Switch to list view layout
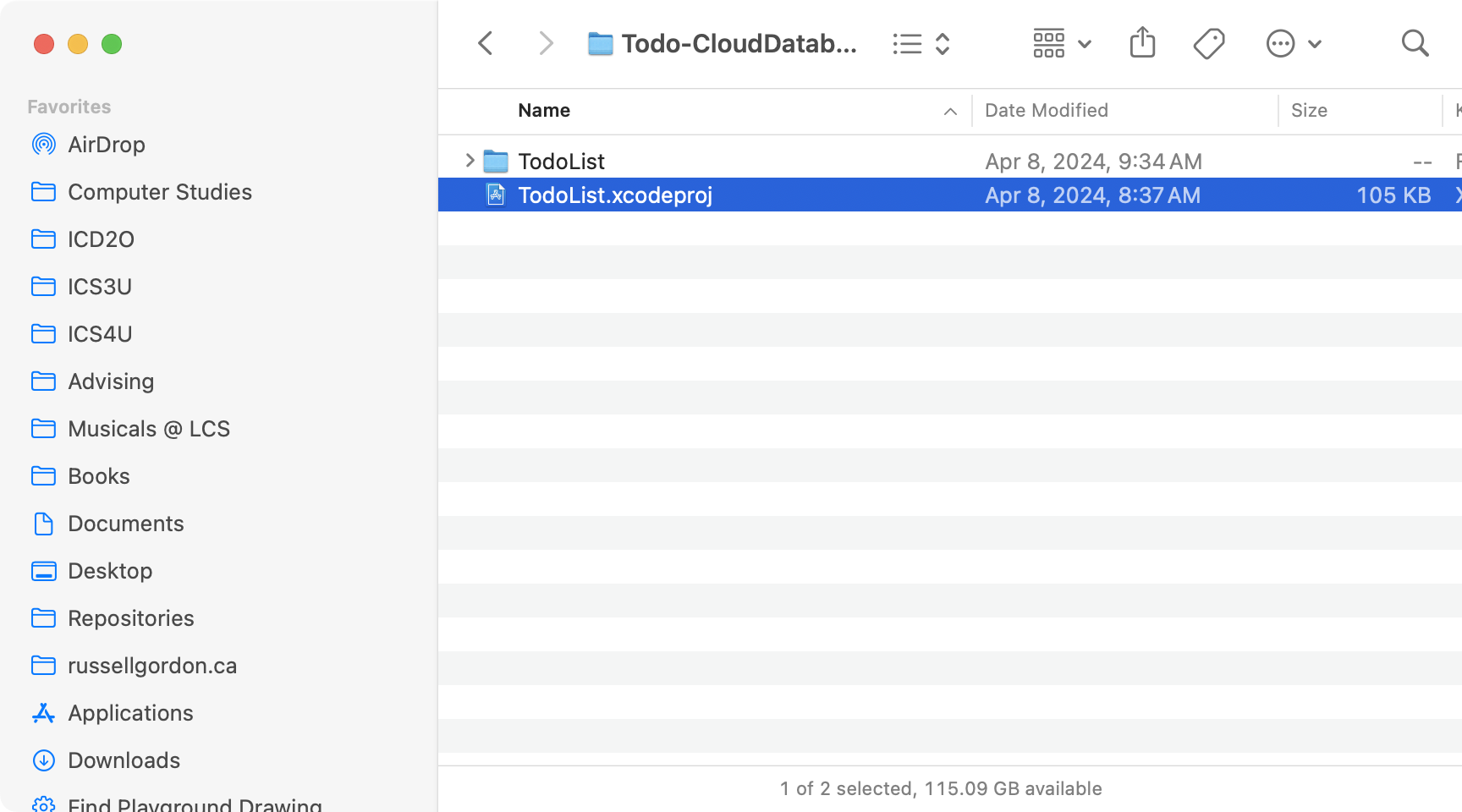 (x=906, y=43)
